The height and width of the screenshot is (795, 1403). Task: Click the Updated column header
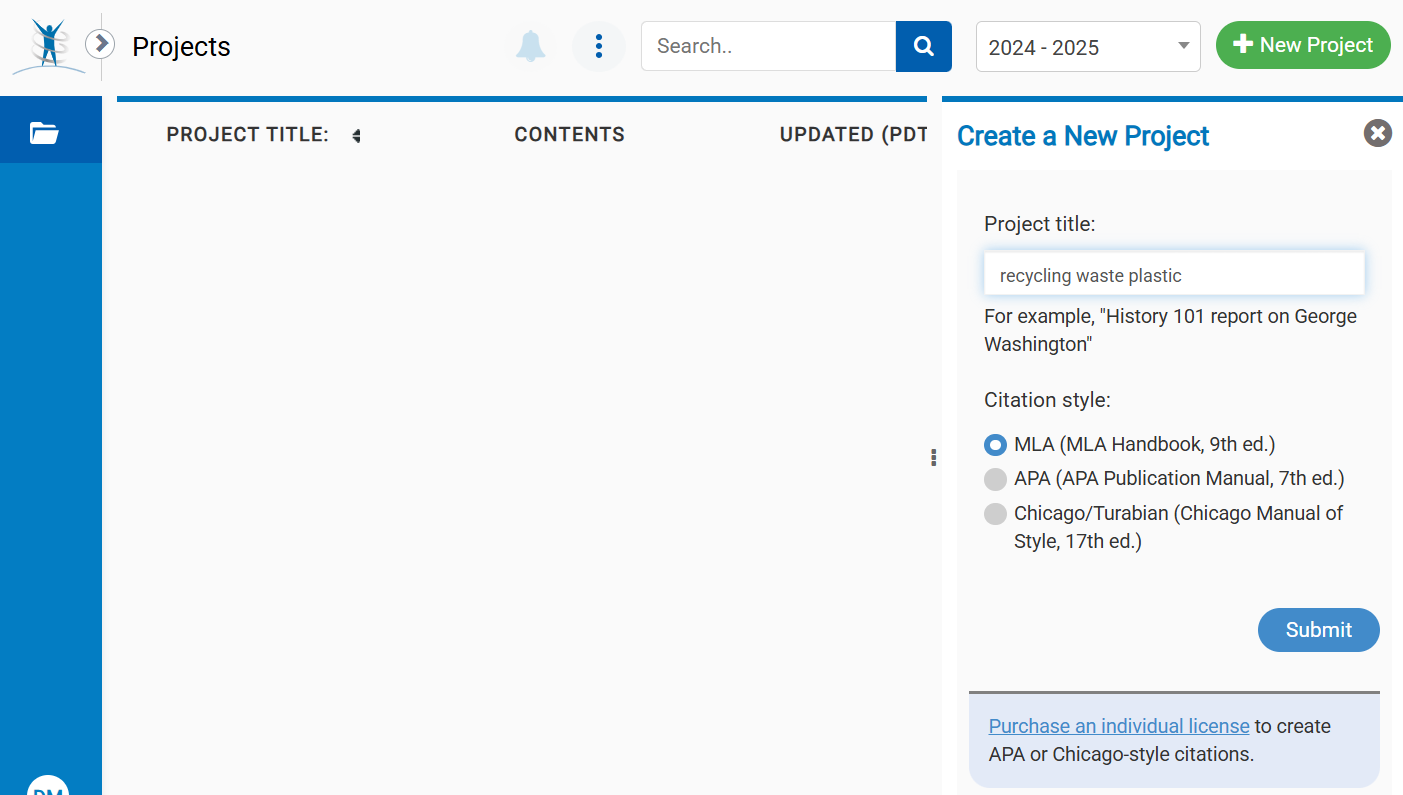(853, 135)
